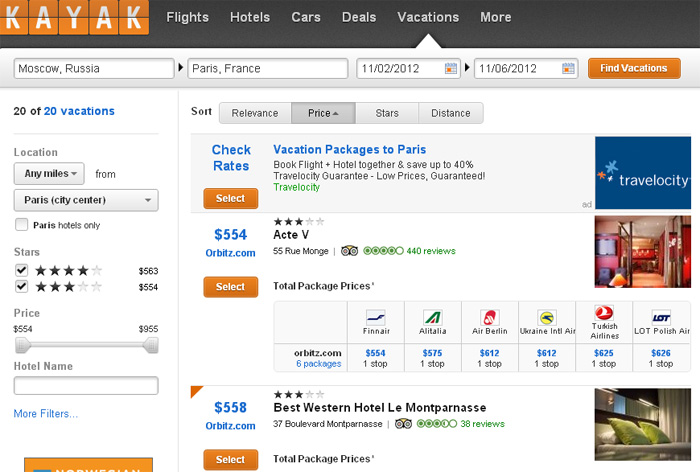Open the Acte V hotel title
Image resolution: width=700 pixels, height=472 pixels.
[291, 235]
